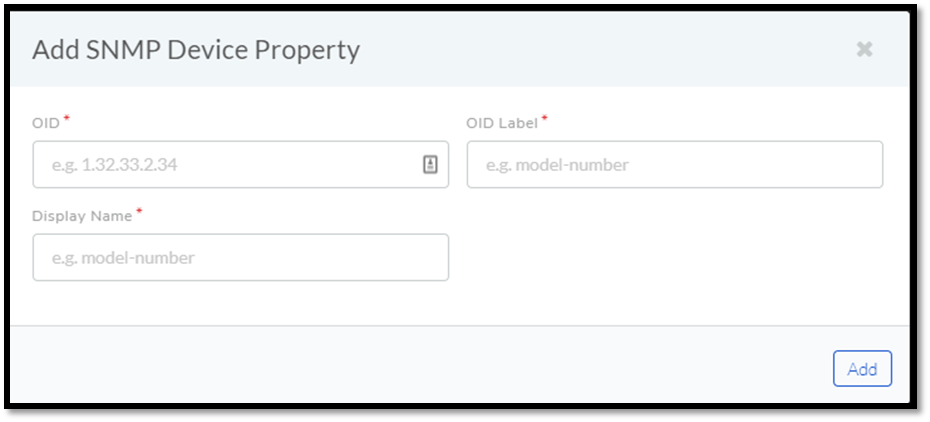
Task: Click the Display Name 'e.g. model-number' placeholder
Action: (123, 258)
